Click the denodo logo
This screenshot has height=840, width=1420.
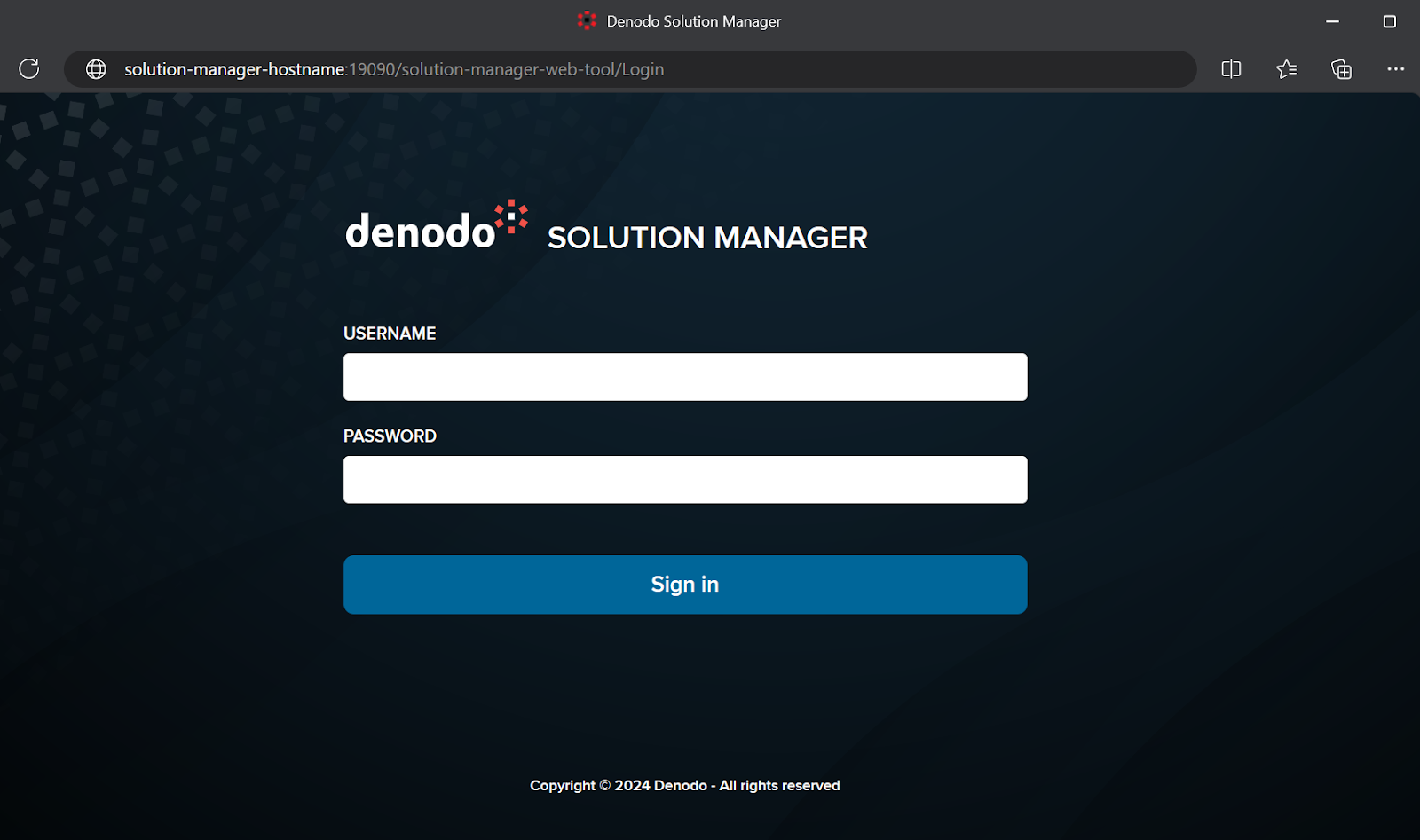[x=437, y=225]
